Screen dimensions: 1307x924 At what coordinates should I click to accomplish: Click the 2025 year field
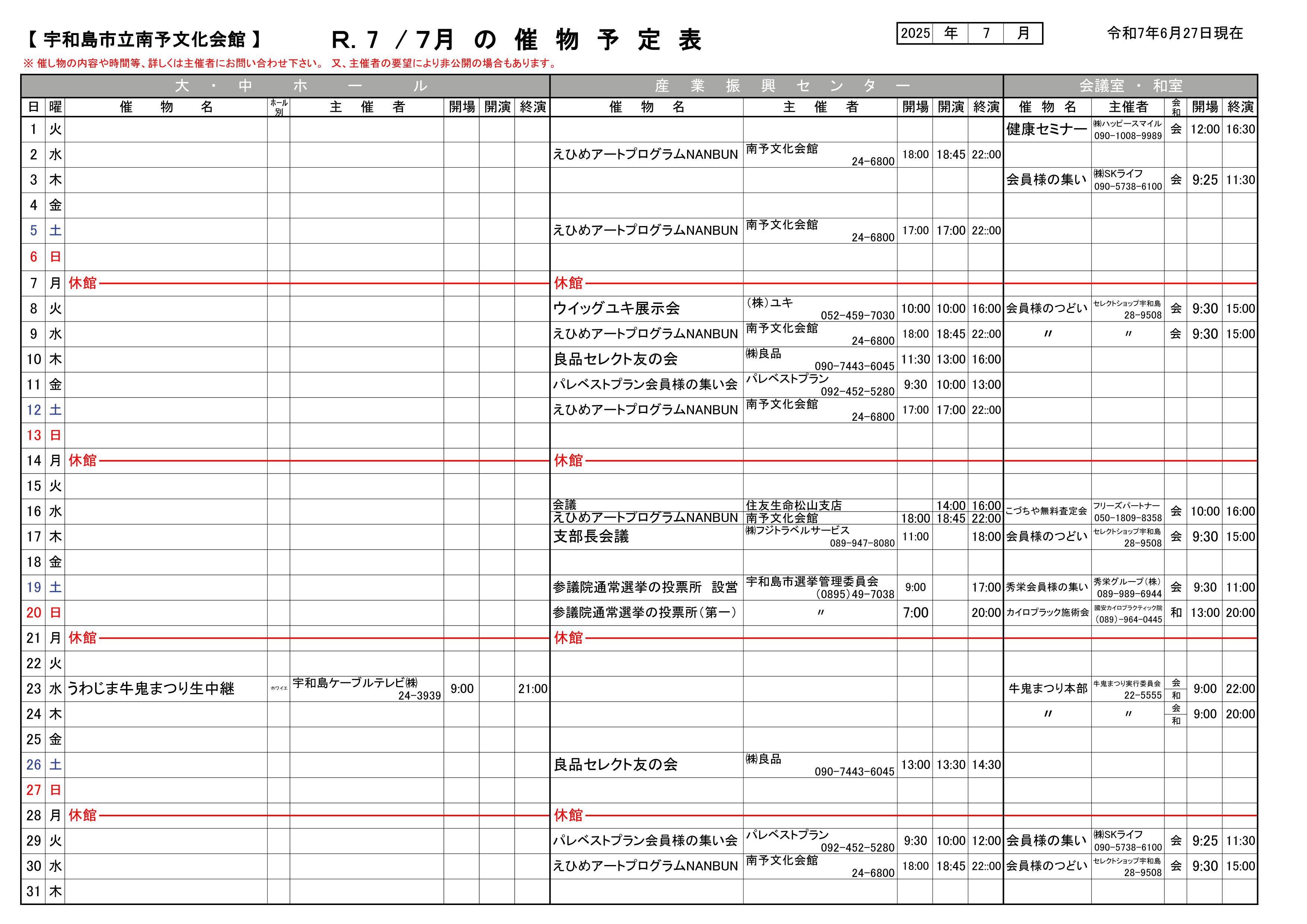[915, 34]
